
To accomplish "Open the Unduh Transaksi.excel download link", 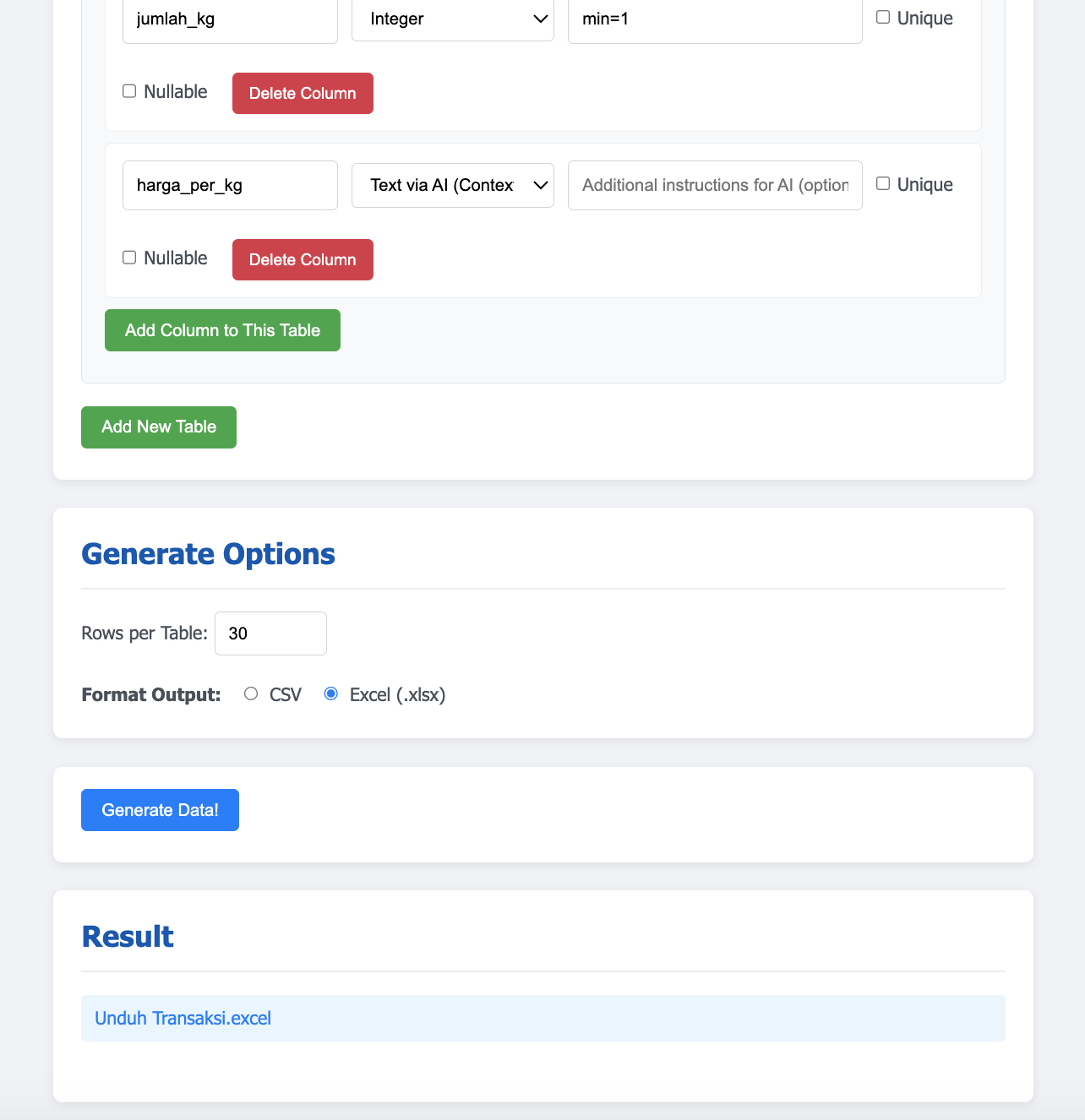I will 183,1018.
